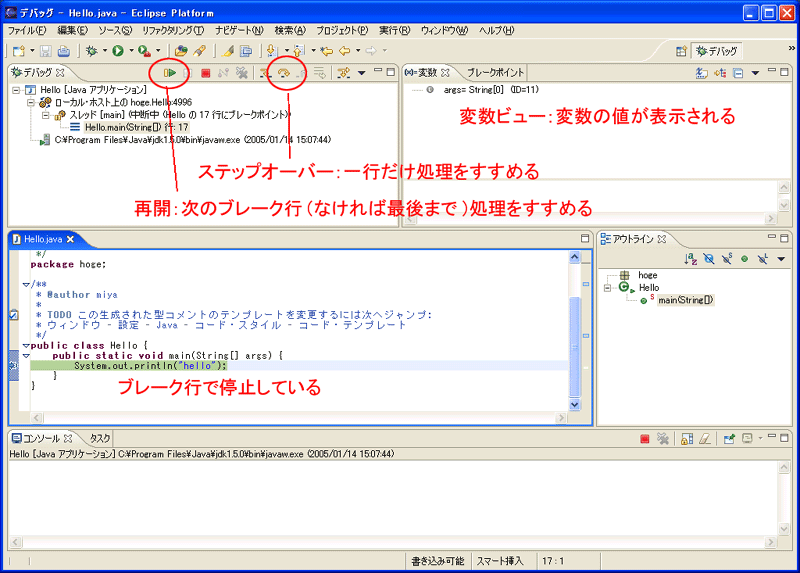Click the Previous Annotation up-arrow icon
Screen dimensions: 800x573
tap(299, 51)
